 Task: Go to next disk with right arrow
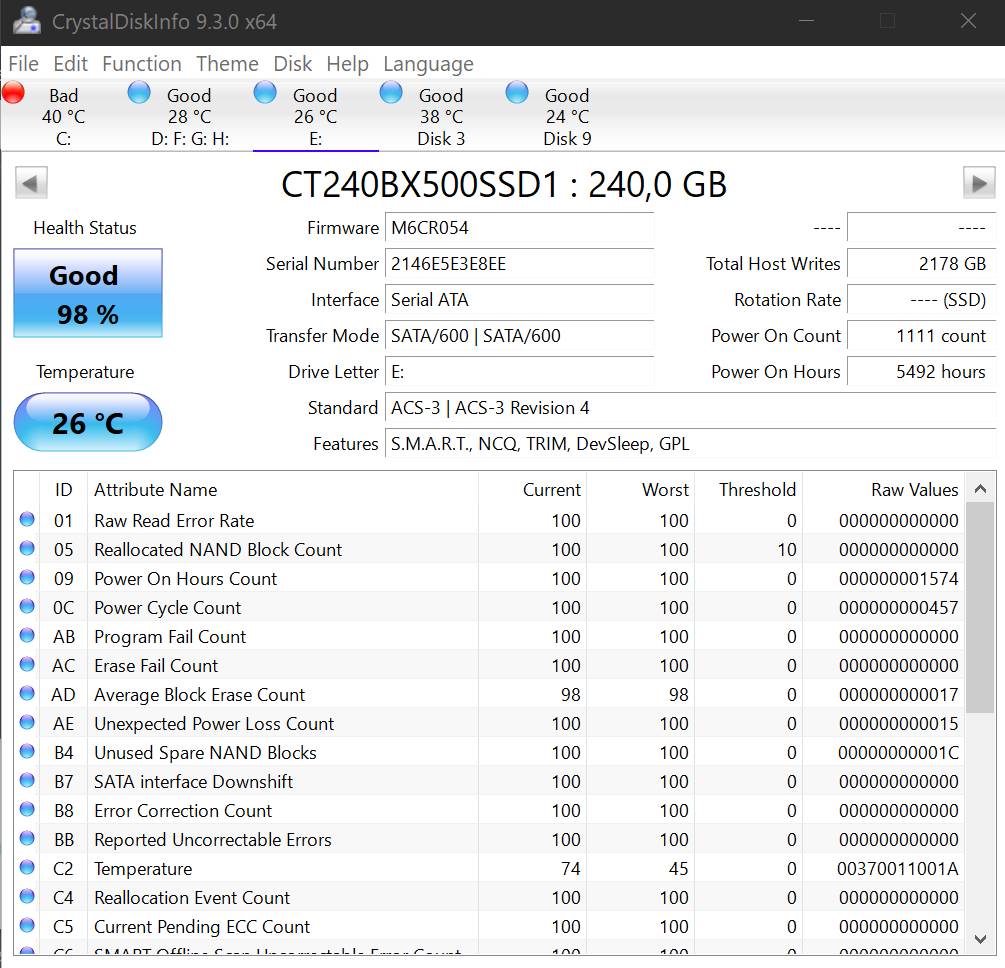979,183
